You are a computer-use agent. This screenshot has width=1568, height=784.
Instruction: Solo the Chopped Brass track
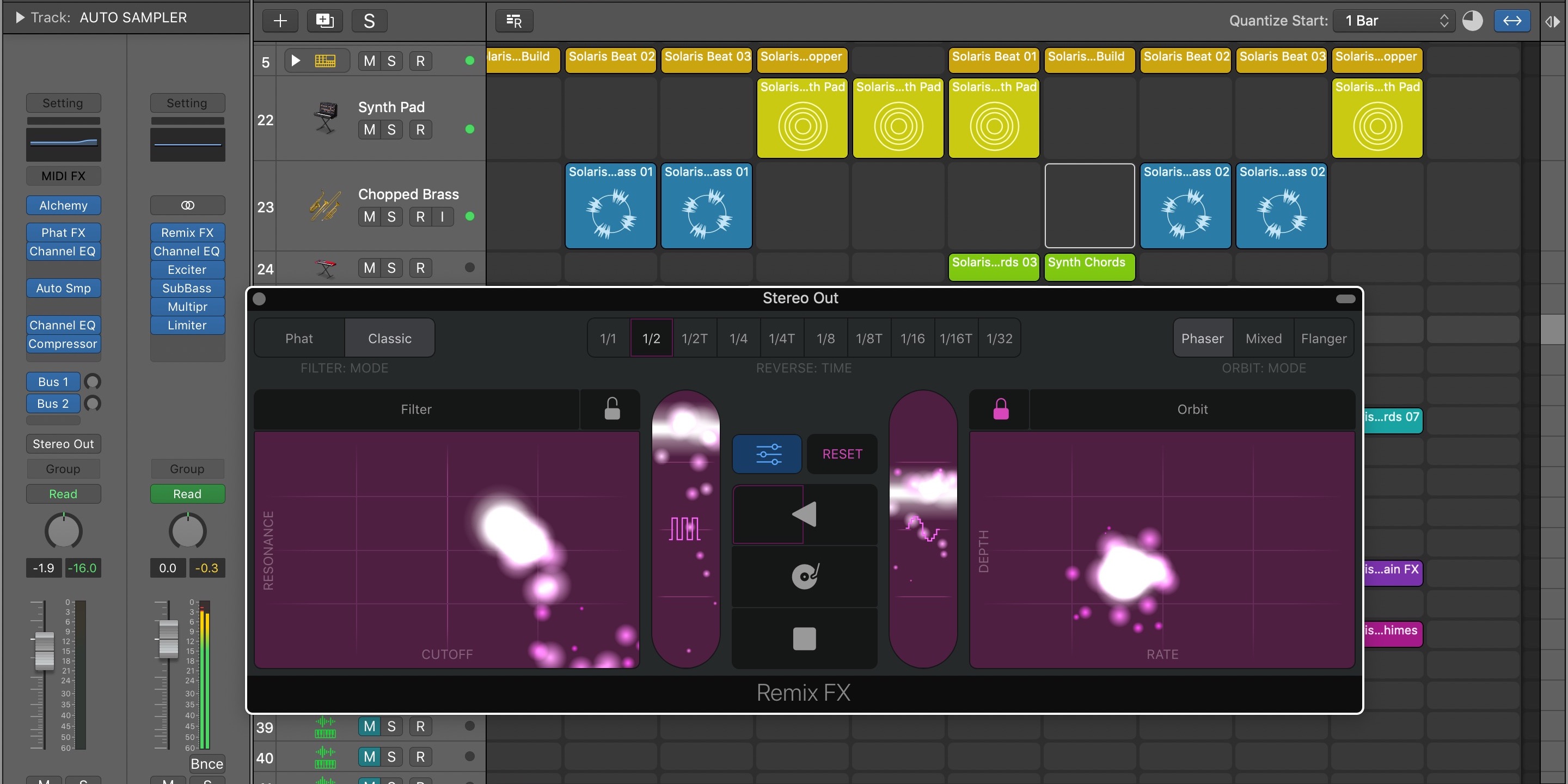pos(391,217)
